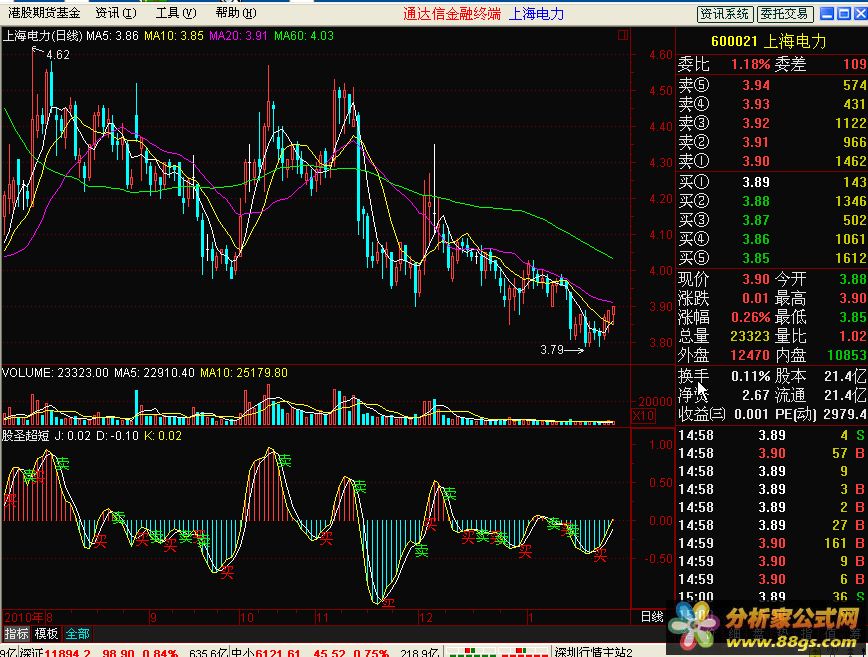The height and width of the screenshot is (657, 868).
Task: Click the 涨幅 0.26% value
Action: [x=750, y=317]
